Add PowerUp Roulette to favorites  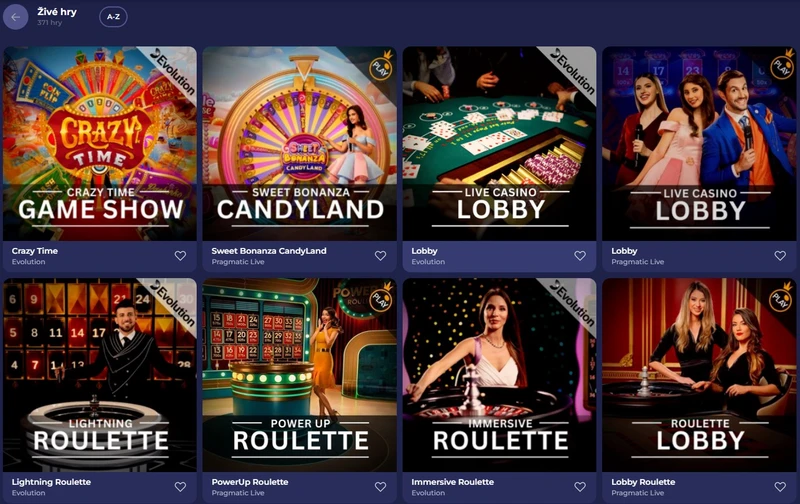tap(381, 487)
